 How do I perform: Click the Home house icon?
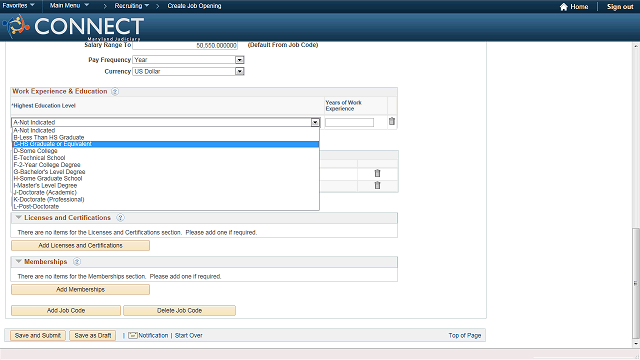563,7
